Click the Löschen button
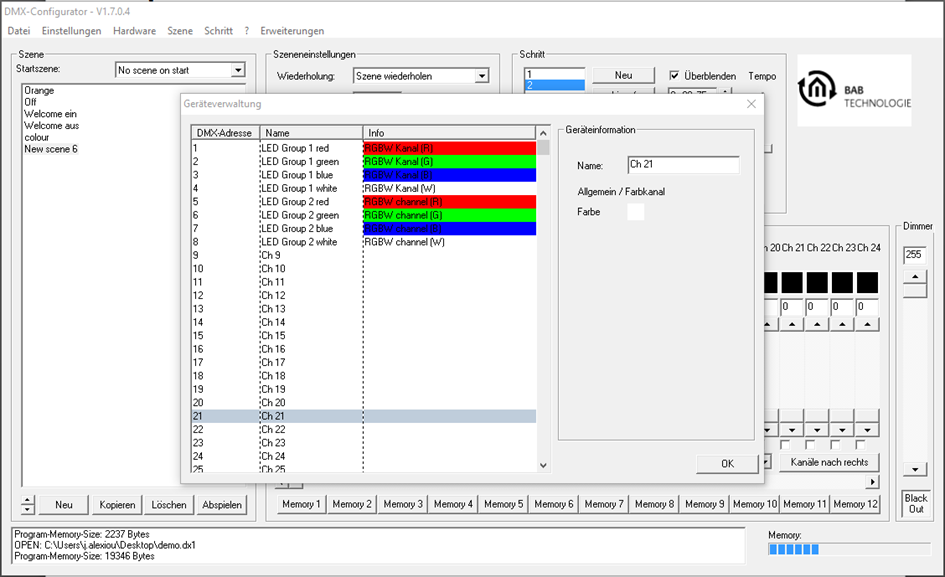The width and height of the screenshot is (945, 577). click(169, 505)
